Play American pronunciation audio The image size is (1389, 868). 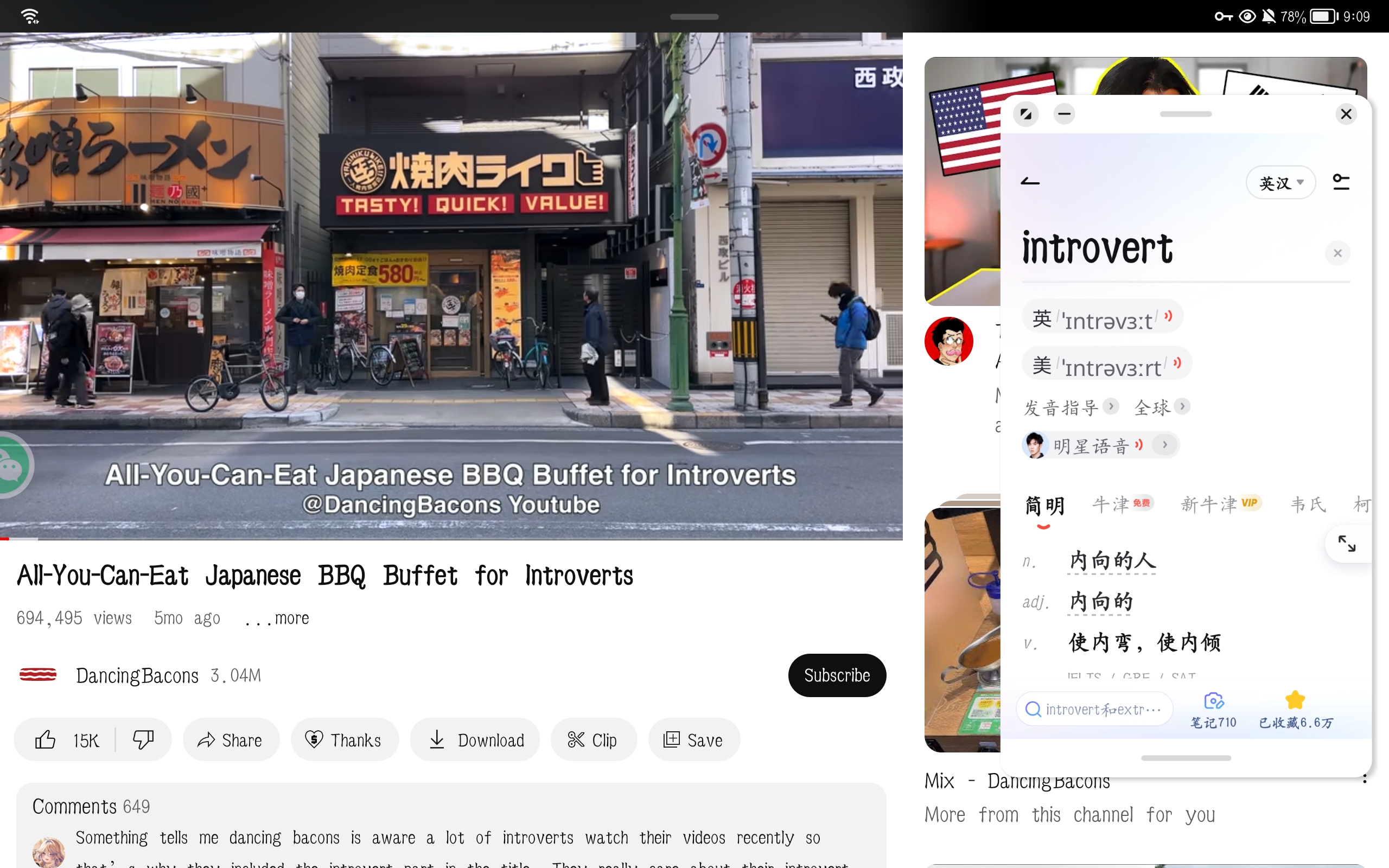(1177, 363)
